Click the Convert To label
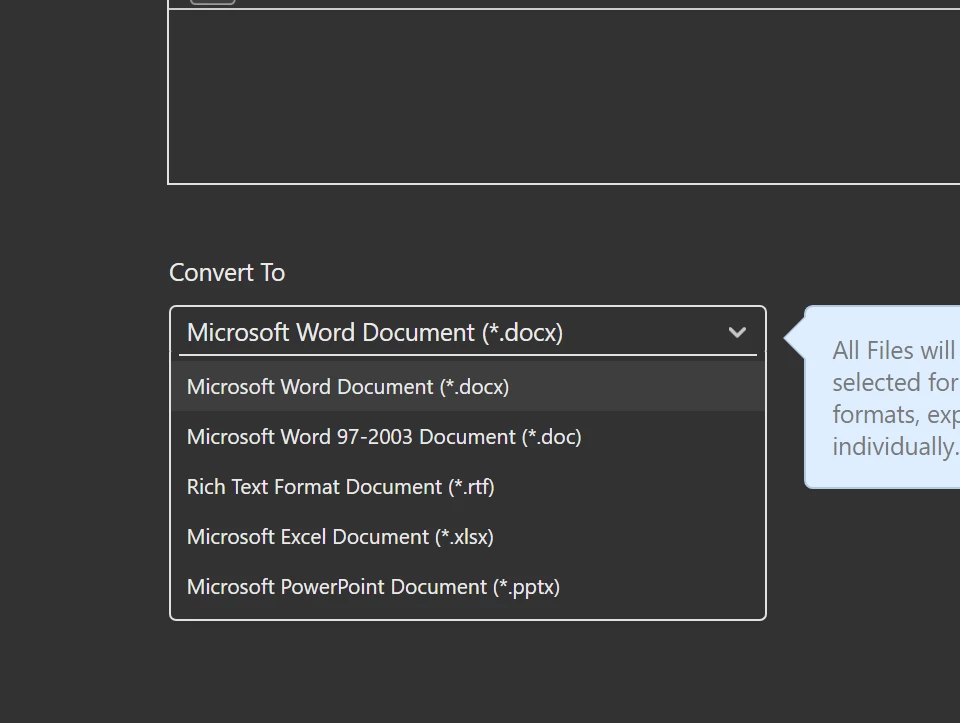This screenshot has width=960, height=723. pyautogui.click(x=227, y=272)
